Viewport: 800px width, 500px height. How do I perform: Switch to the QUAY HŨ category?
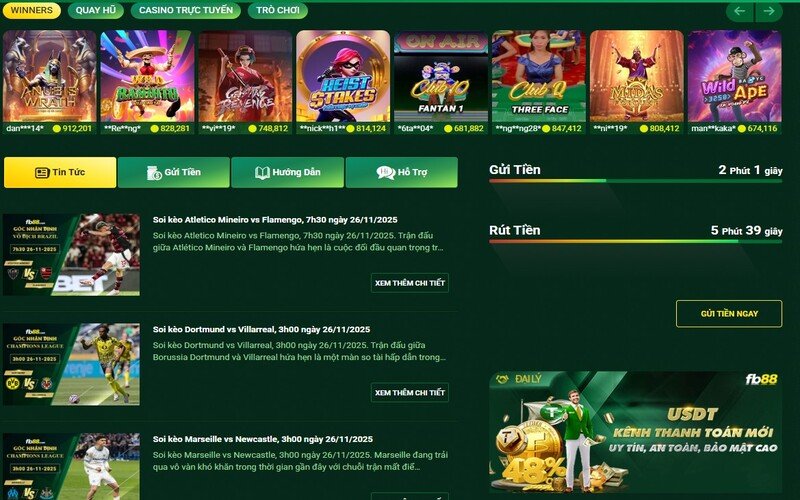[95, 10]
